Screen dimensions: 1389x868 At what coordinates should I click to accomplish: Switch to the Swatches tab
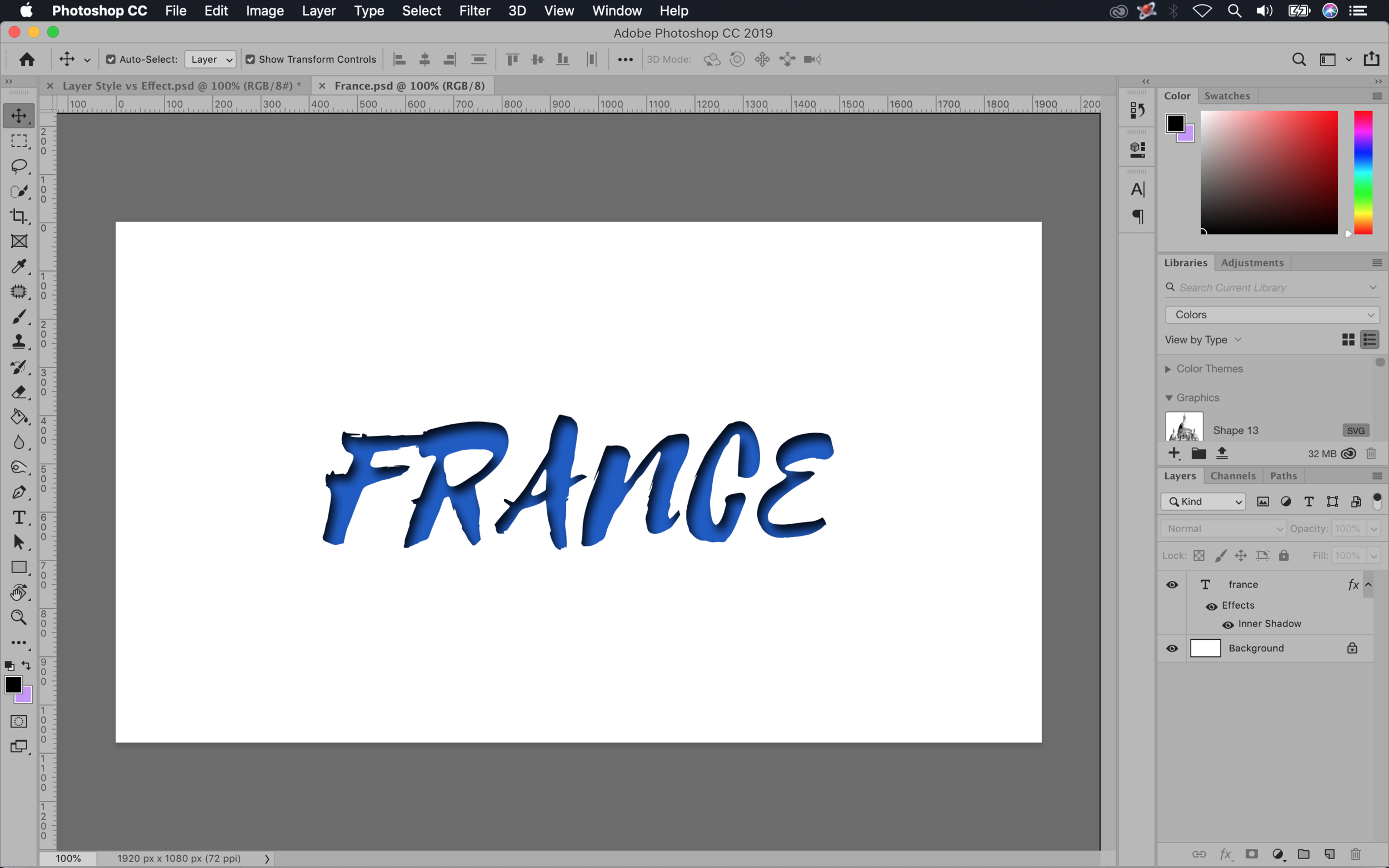1227,96
